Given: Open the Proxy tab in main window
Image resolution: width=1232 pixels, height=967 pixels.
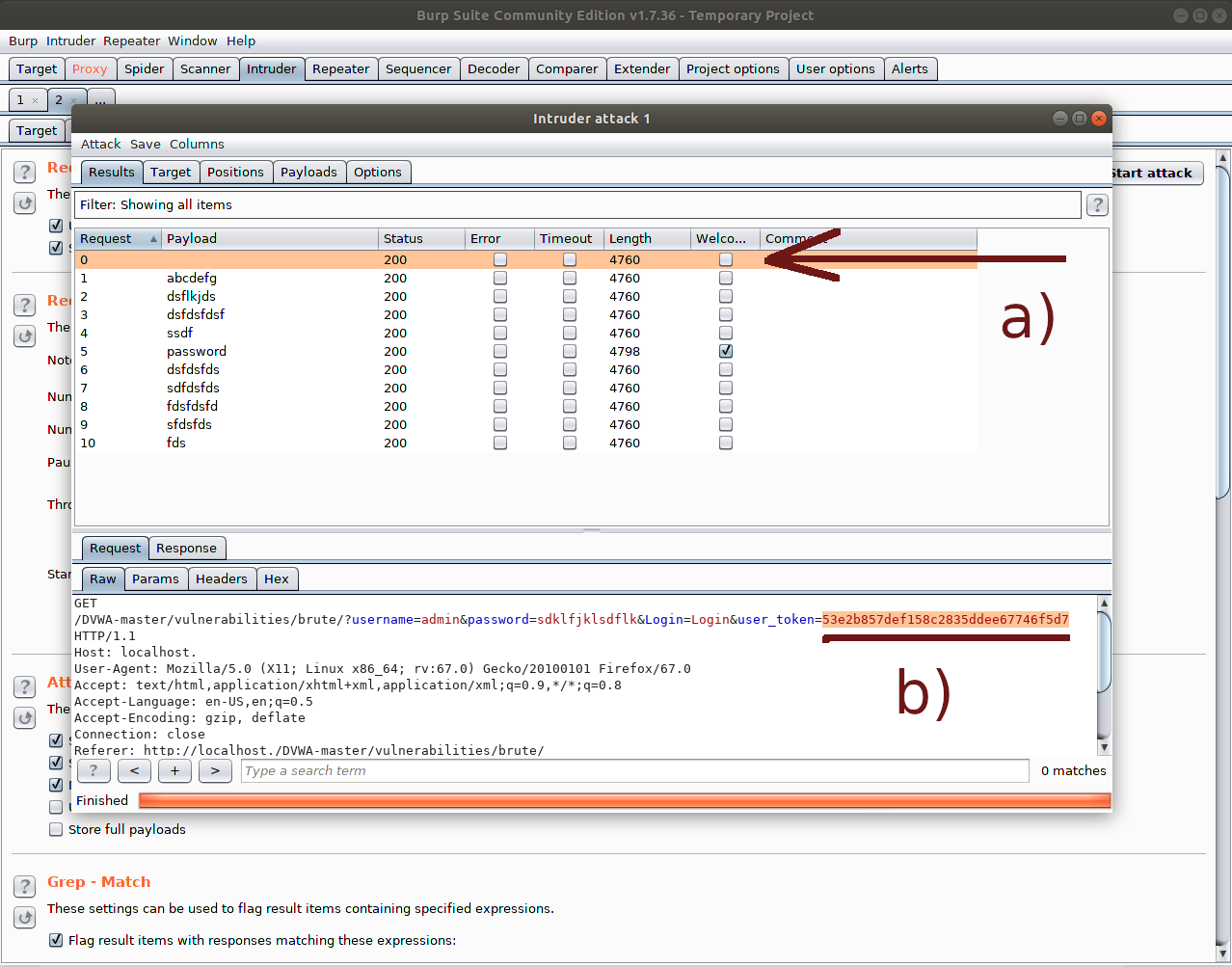Looking at the screenshot, I should [x=90, y=68].
